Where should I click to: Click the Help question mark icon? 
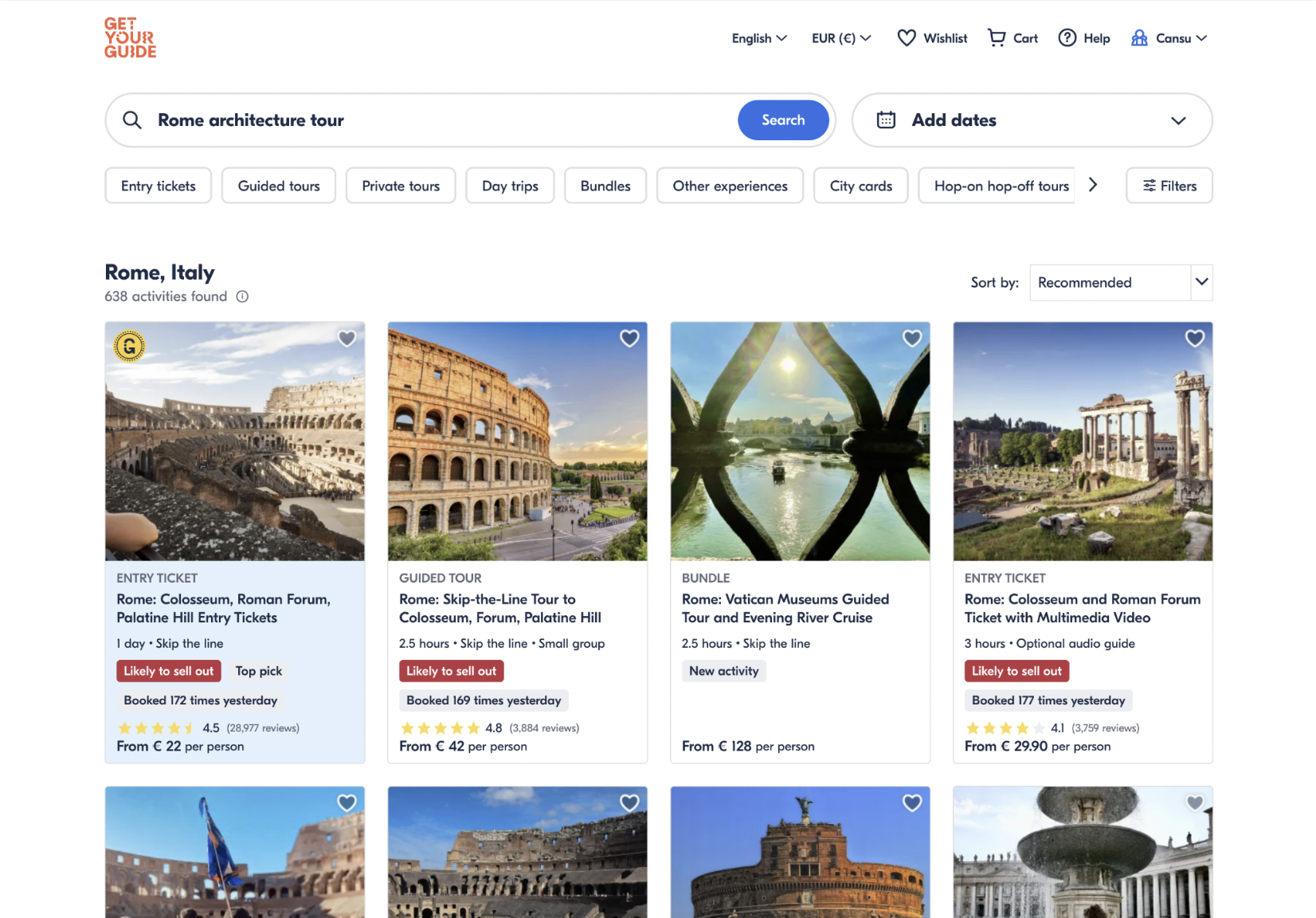[1066, 37]
